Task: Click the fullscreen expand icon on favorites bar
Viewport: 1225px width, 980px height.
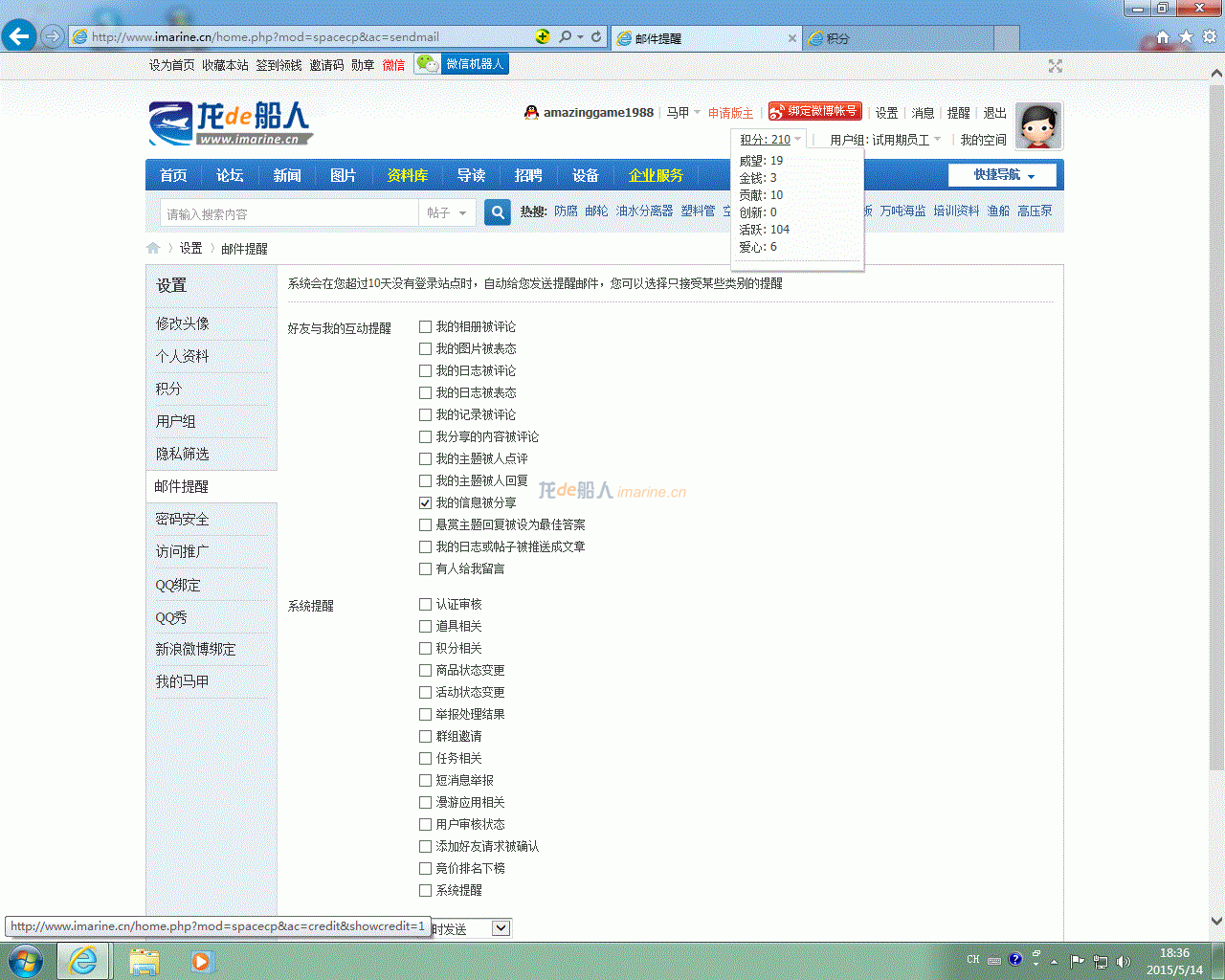Action: [x=1056, y=66]
